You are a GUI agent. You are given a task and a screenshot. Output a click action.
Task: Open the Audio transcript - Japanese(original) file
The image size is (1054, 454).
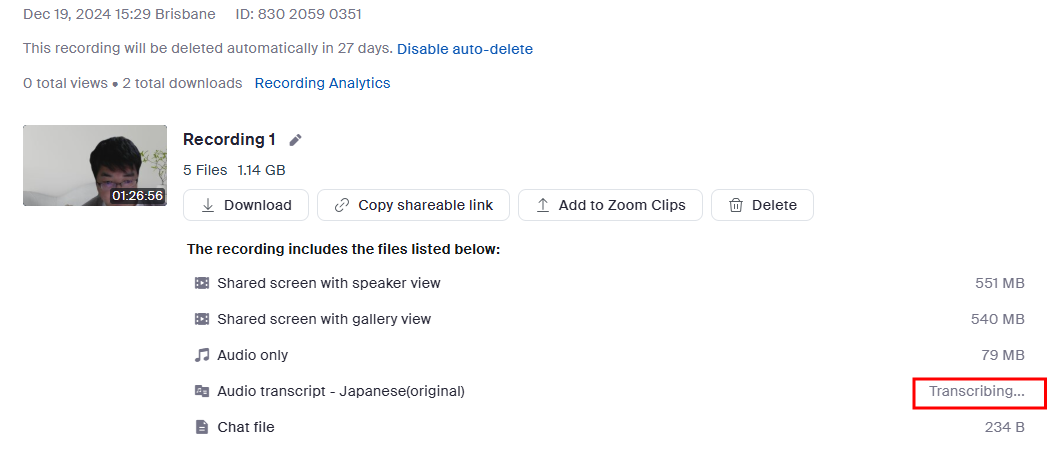341,391
